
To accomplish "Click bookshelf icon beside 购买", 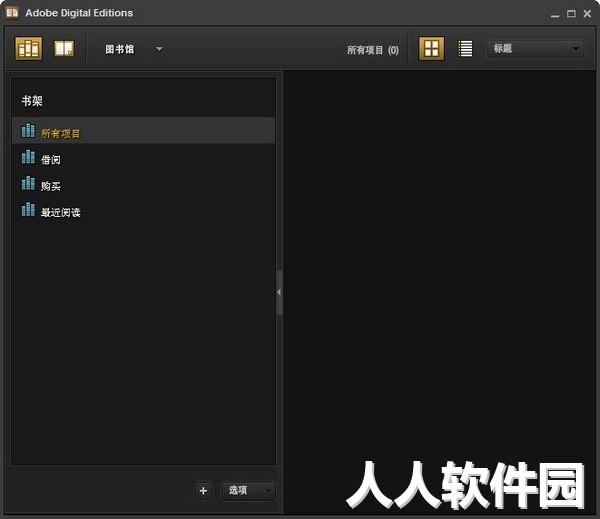I will click(x=28, y=183).
